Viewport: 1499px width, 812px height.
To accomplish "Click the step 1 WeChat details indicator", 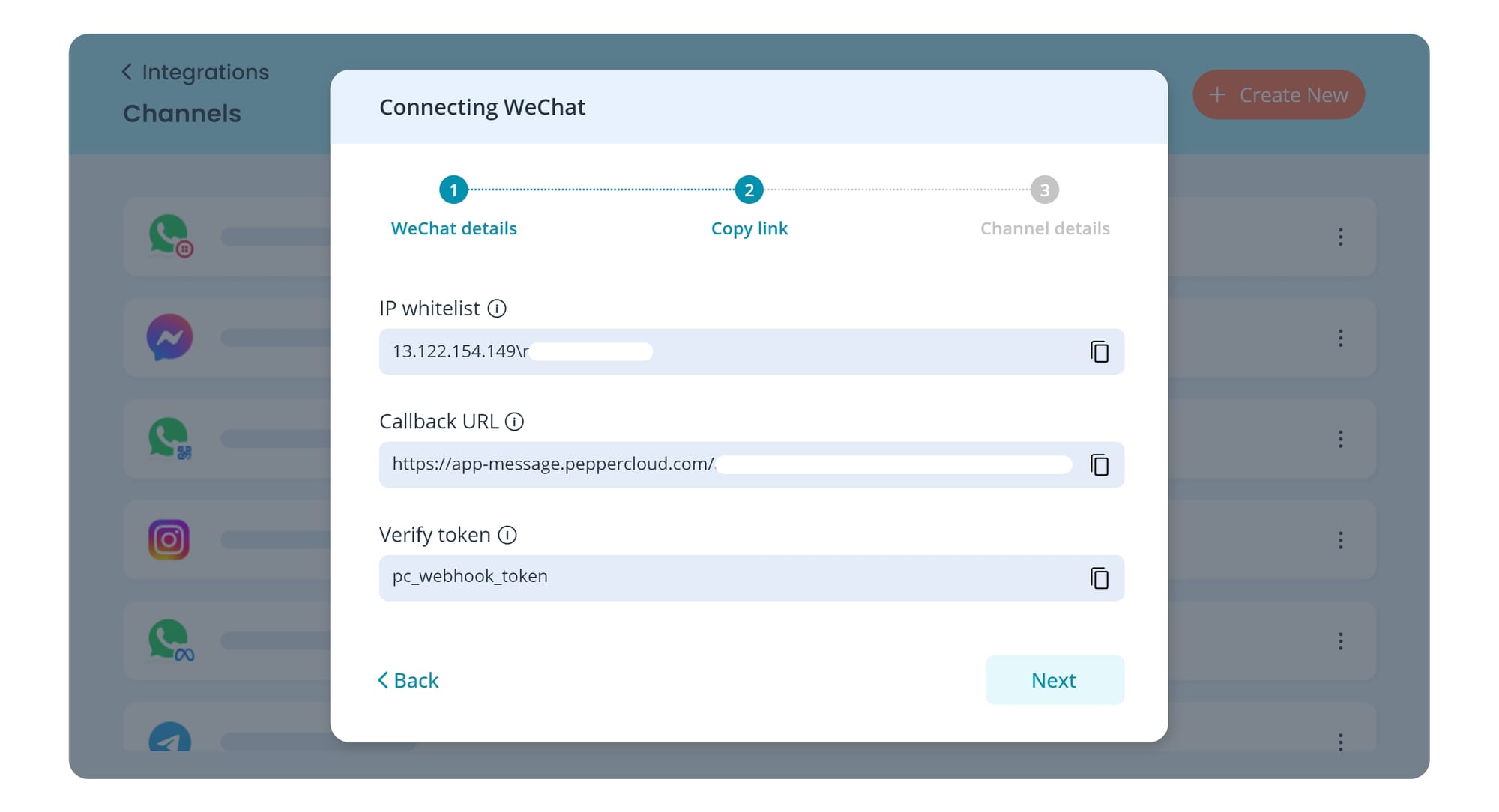I will 453,190.
